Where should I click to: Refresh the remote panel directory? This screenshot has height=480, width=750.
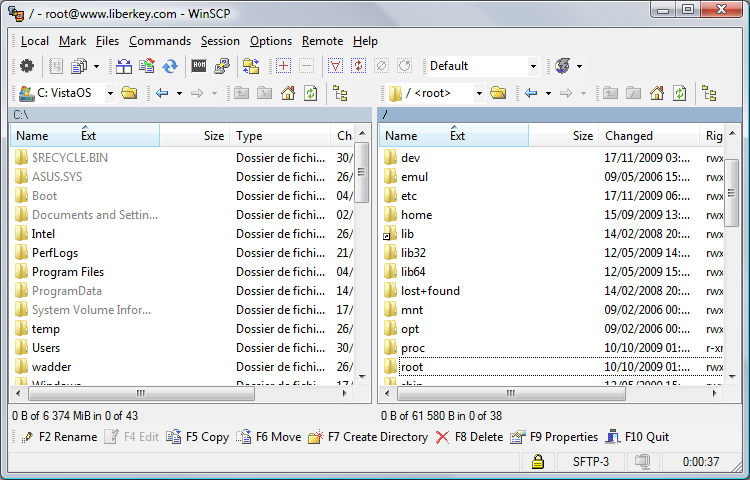click(x=679, y=93)
